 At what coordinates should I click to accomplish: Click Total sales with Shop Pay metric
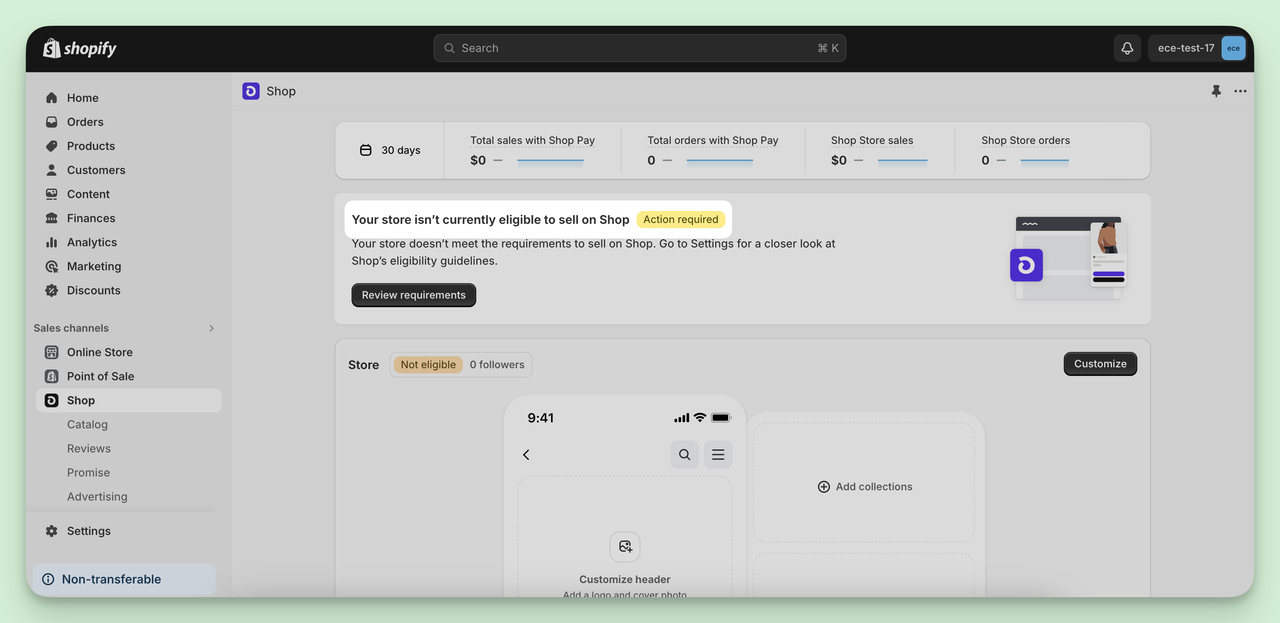pos(532,151)
